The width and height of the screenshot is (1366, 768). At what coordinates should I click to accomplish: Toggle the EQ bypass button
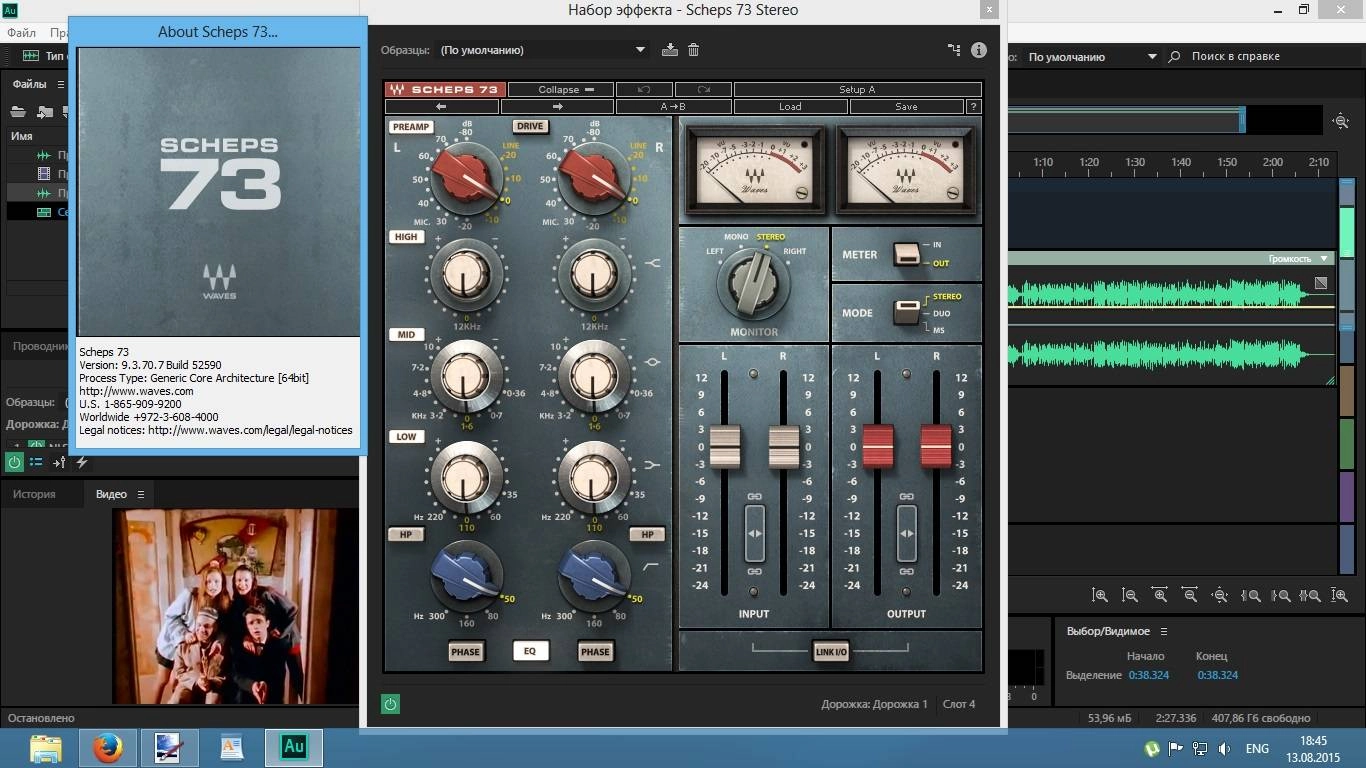pyautogui.click(x=530, y=651)
